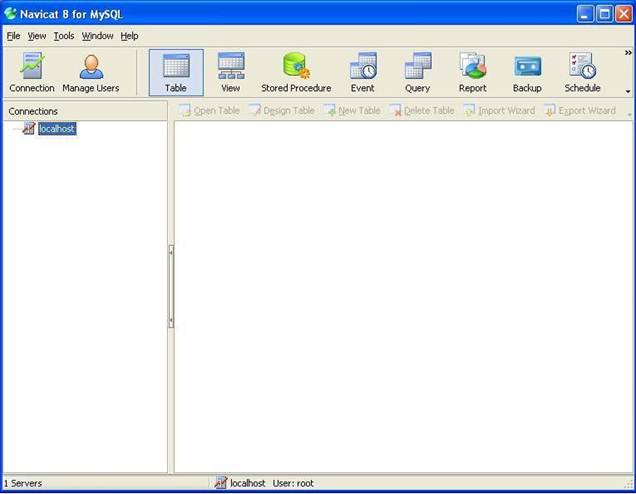Open the Window menu
636x494 pixels.
point(97,36)
